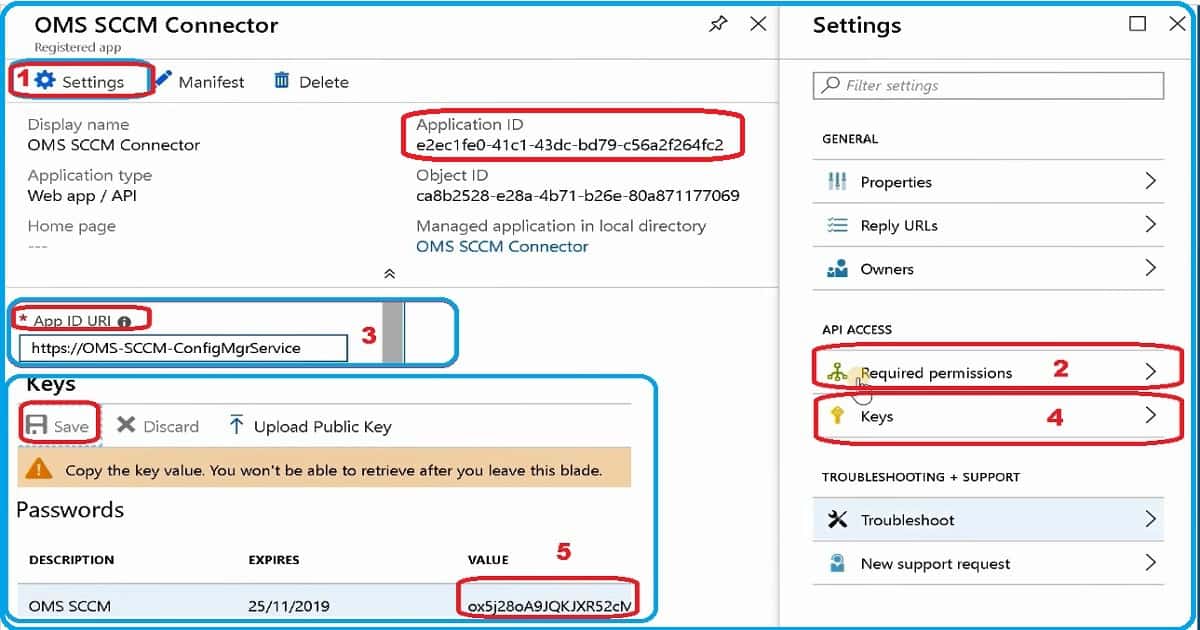Click the Filter settings search box

coord(988,85)
